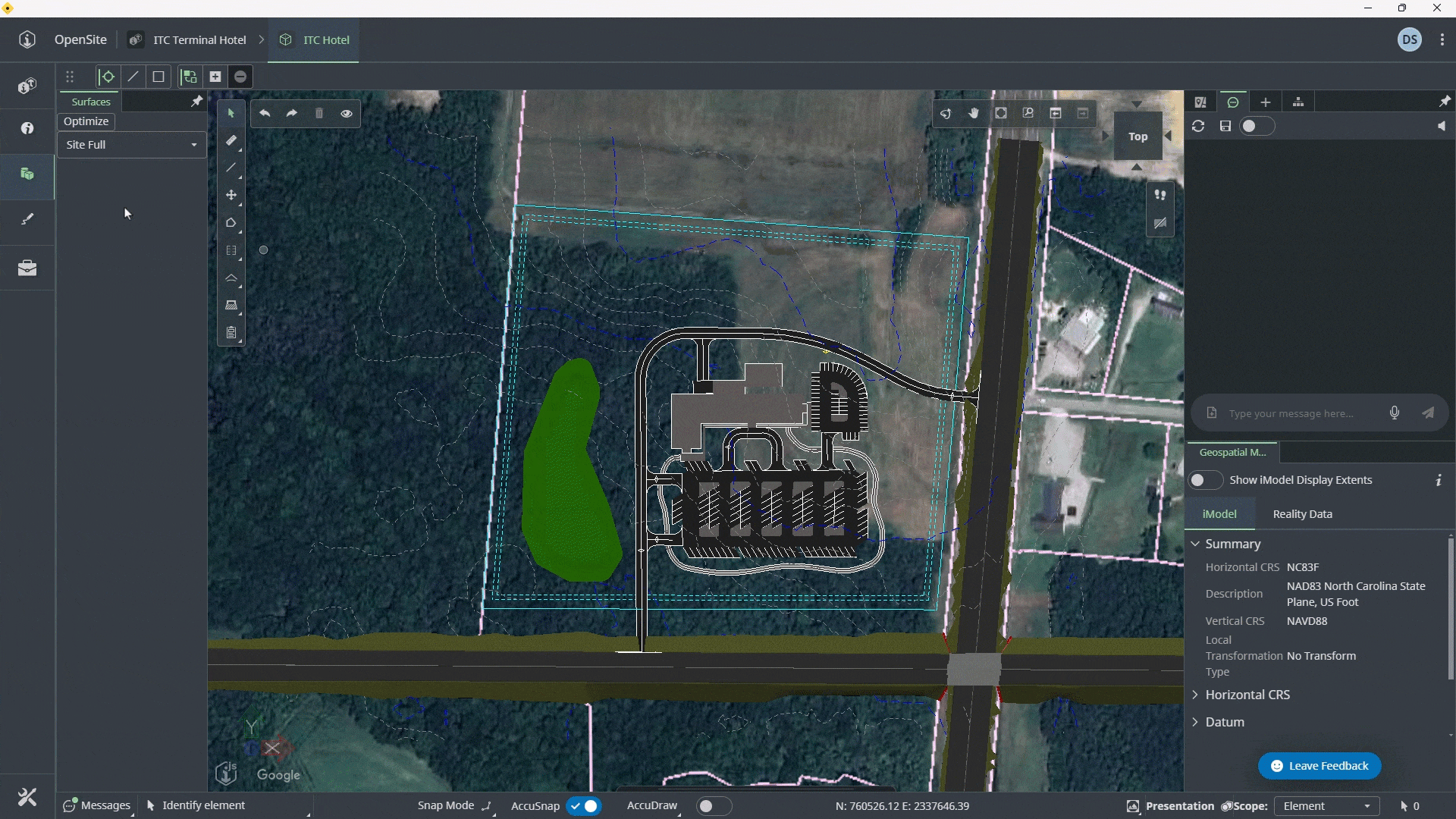The width and height of the screenshot is (1456, 819).
Task: Select the delete element tool
Action: pyautogui.click(x=318, y=112)
